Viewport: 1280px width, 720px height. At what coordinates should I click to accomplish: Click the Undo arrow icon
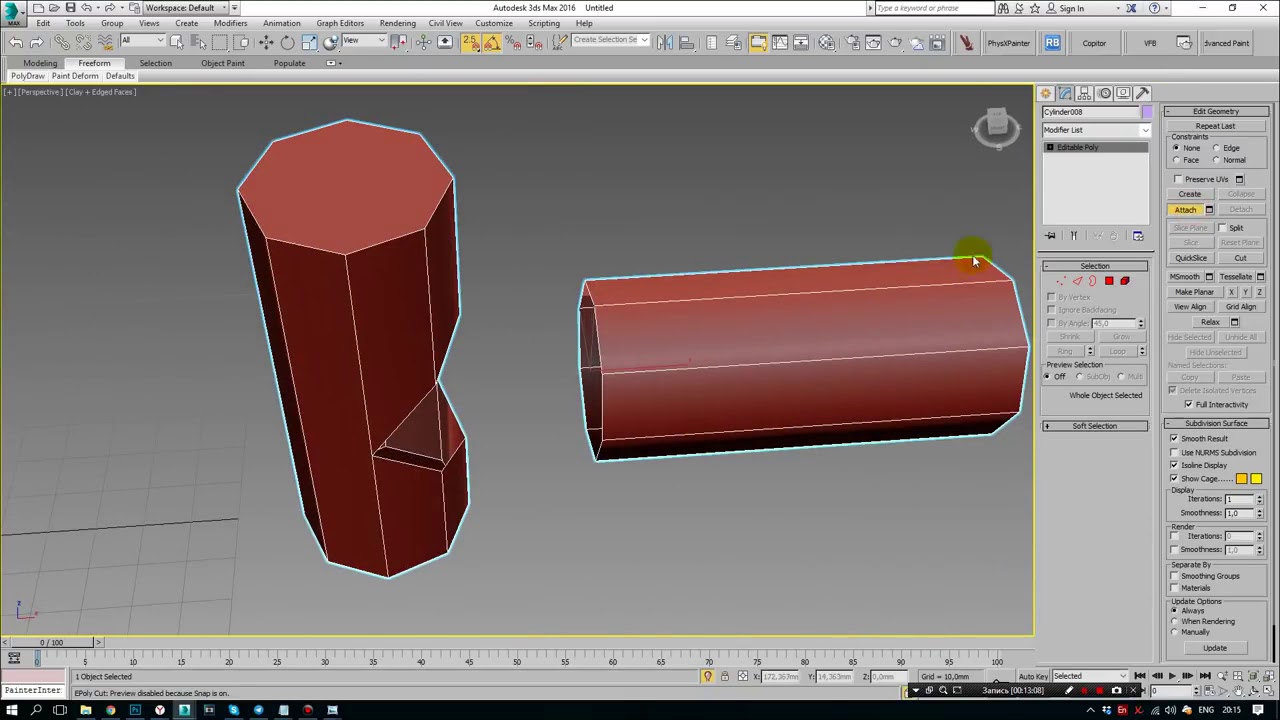point(16,42)
